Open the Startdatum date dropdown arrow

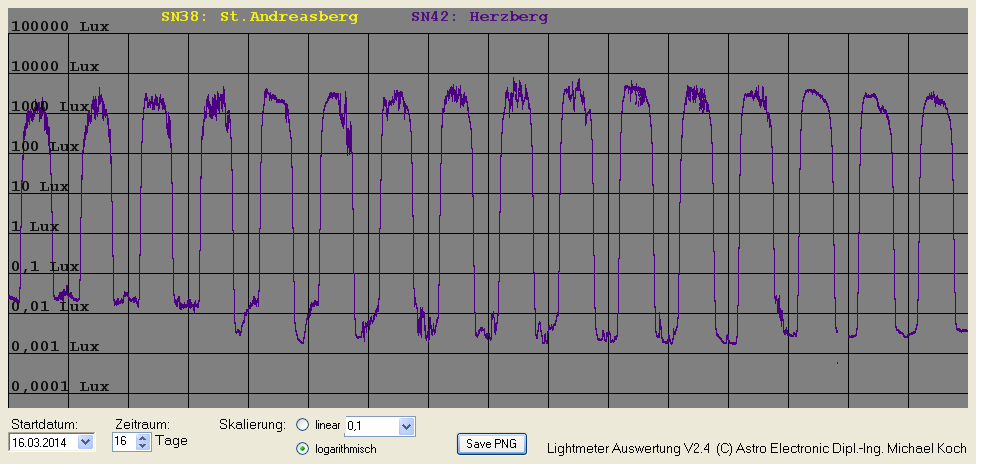tap(86, 442)
